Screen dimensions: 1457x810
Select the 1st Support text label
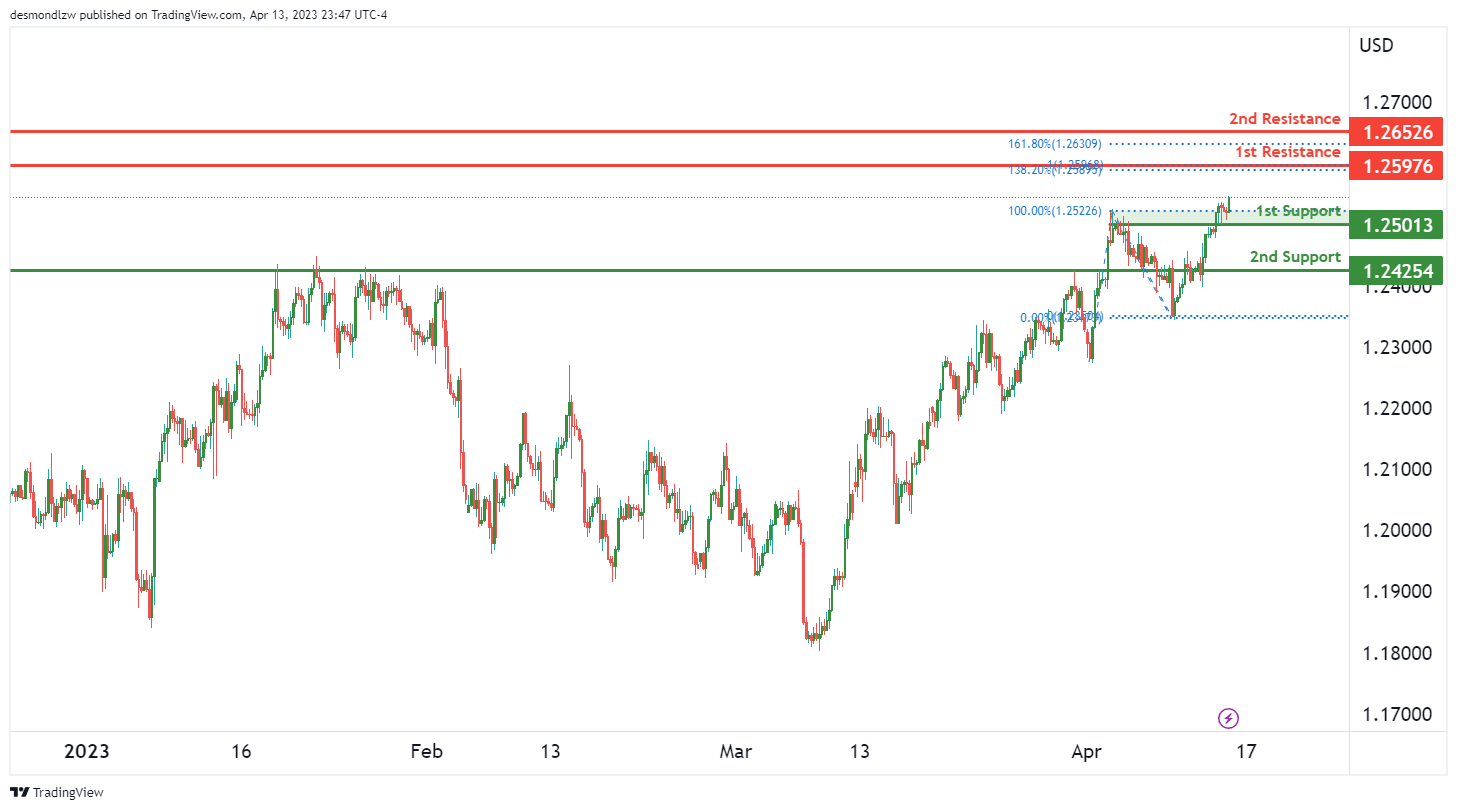[x=1298, y=211]
